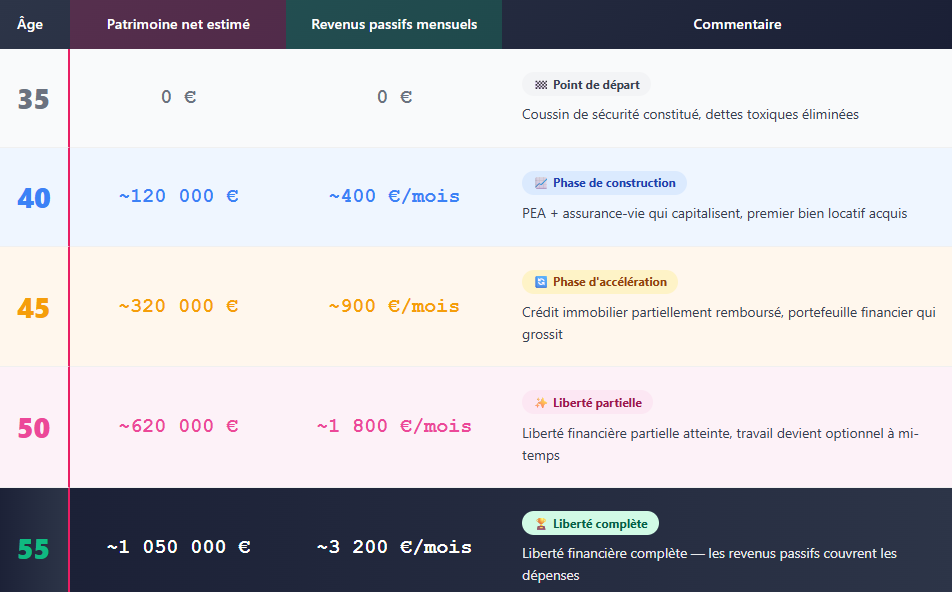Click the checkered flag icon in Point de départ

(540, 85)
